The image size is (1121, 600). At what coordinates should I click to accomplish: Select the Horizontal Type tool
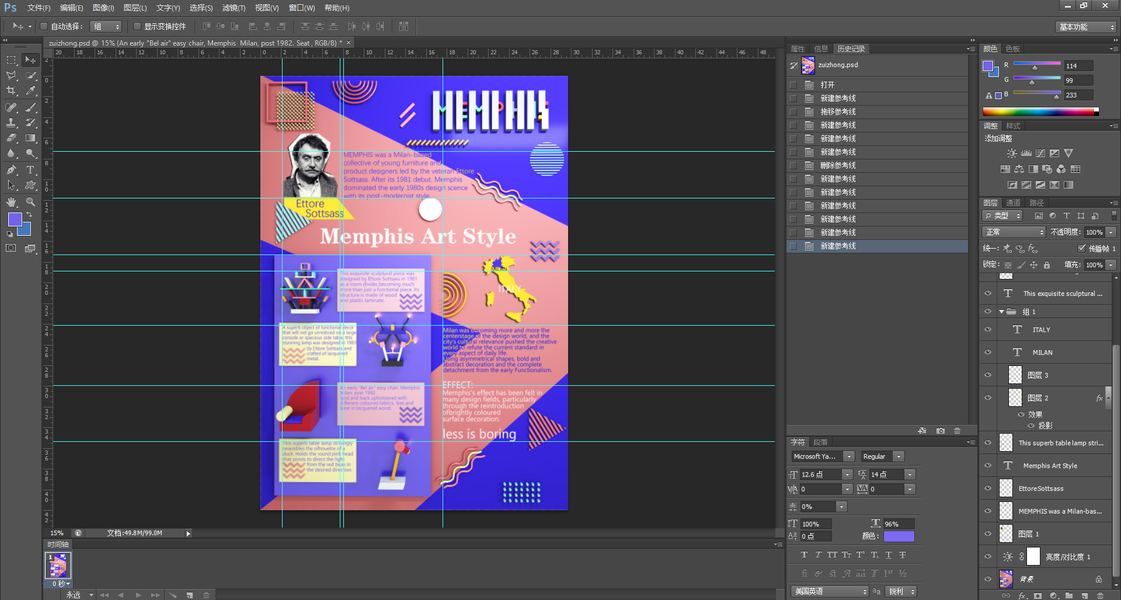pyautogui.click(x=30, y=169)
